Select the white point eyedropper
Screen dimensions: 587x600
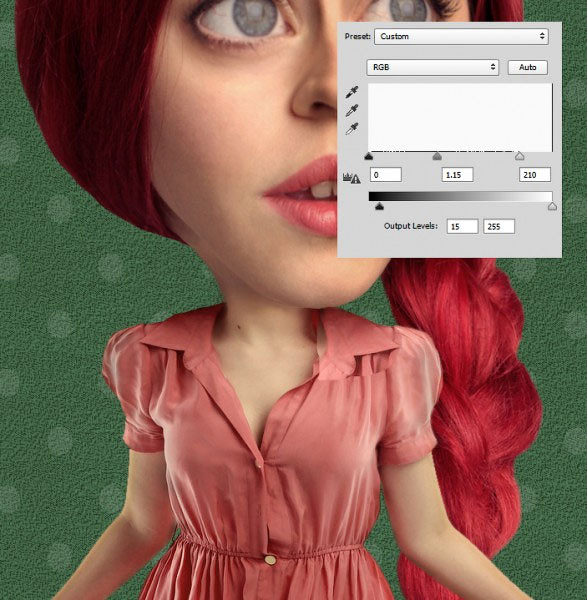[352, 129]
